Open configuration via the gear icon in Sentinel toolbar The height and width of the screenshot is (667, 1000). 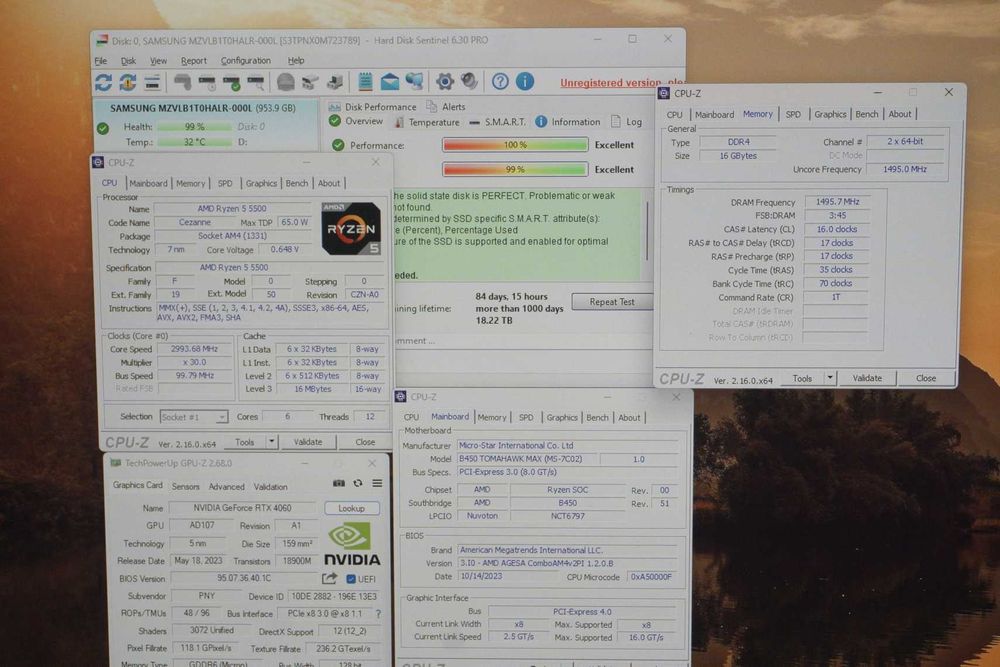click(445, 81)
